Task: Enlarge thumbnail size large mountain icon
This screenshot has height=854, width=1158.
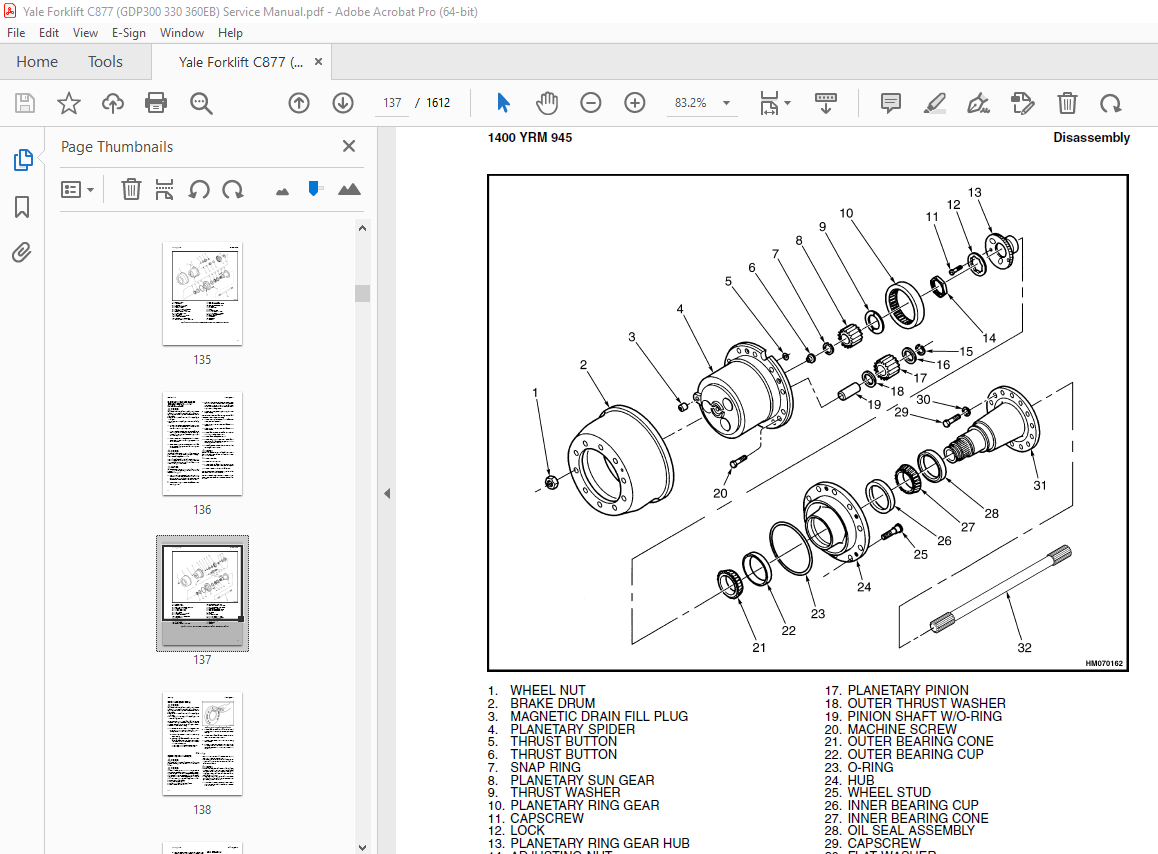Action: click(x=349, y=189)
